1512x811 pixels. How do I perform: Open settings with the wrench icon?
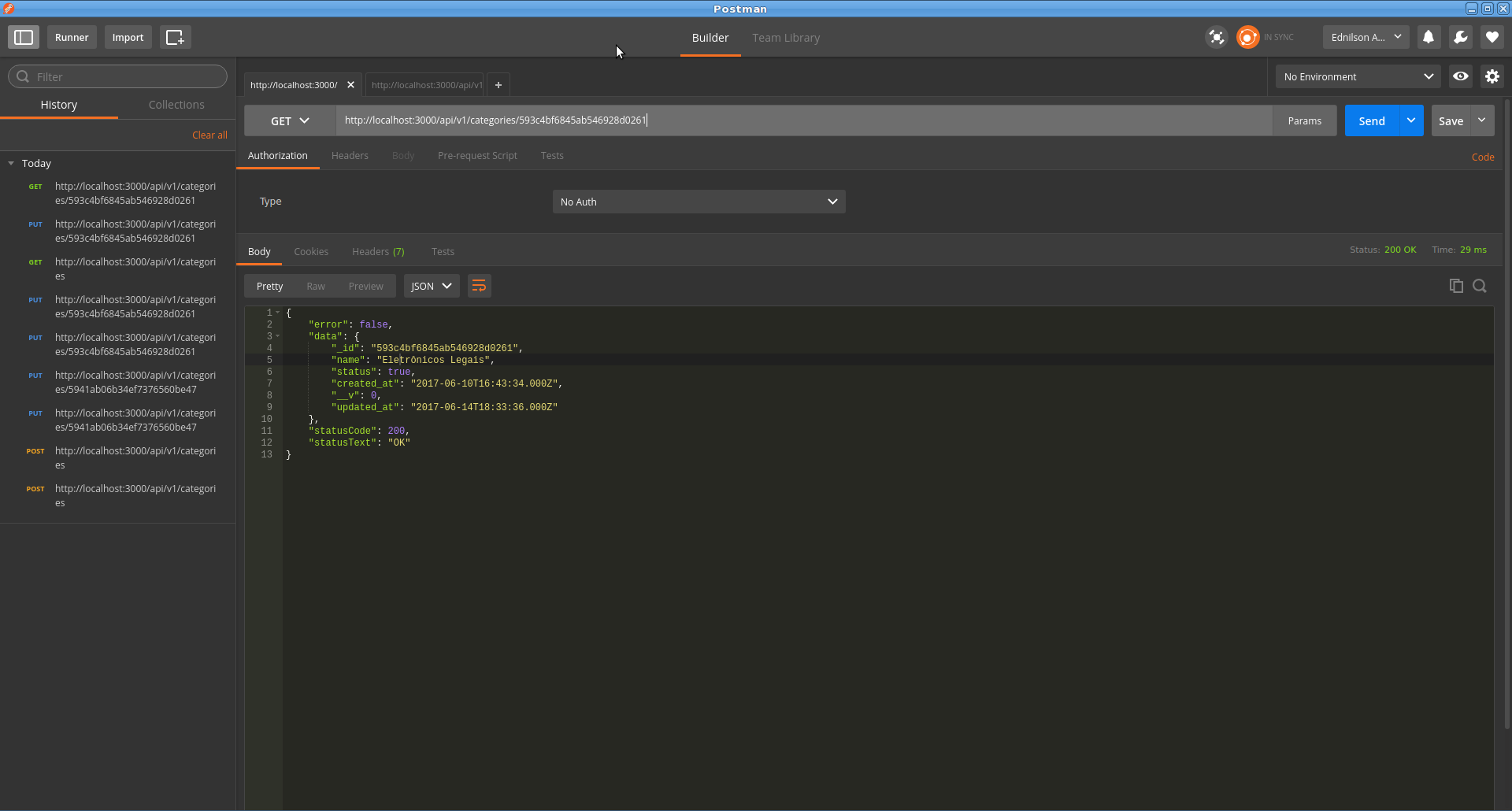coord(1461,37)
